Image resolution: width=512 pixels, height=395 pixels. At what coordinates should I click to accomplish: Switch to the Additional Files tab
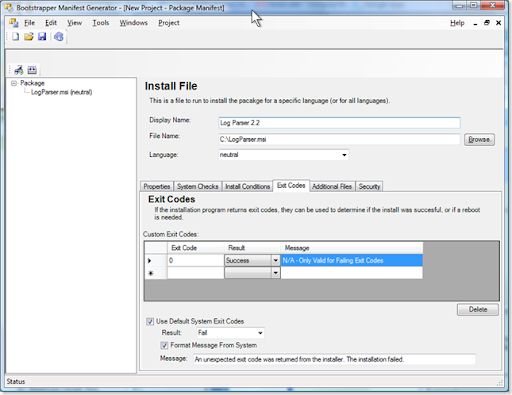coord(332,186)
